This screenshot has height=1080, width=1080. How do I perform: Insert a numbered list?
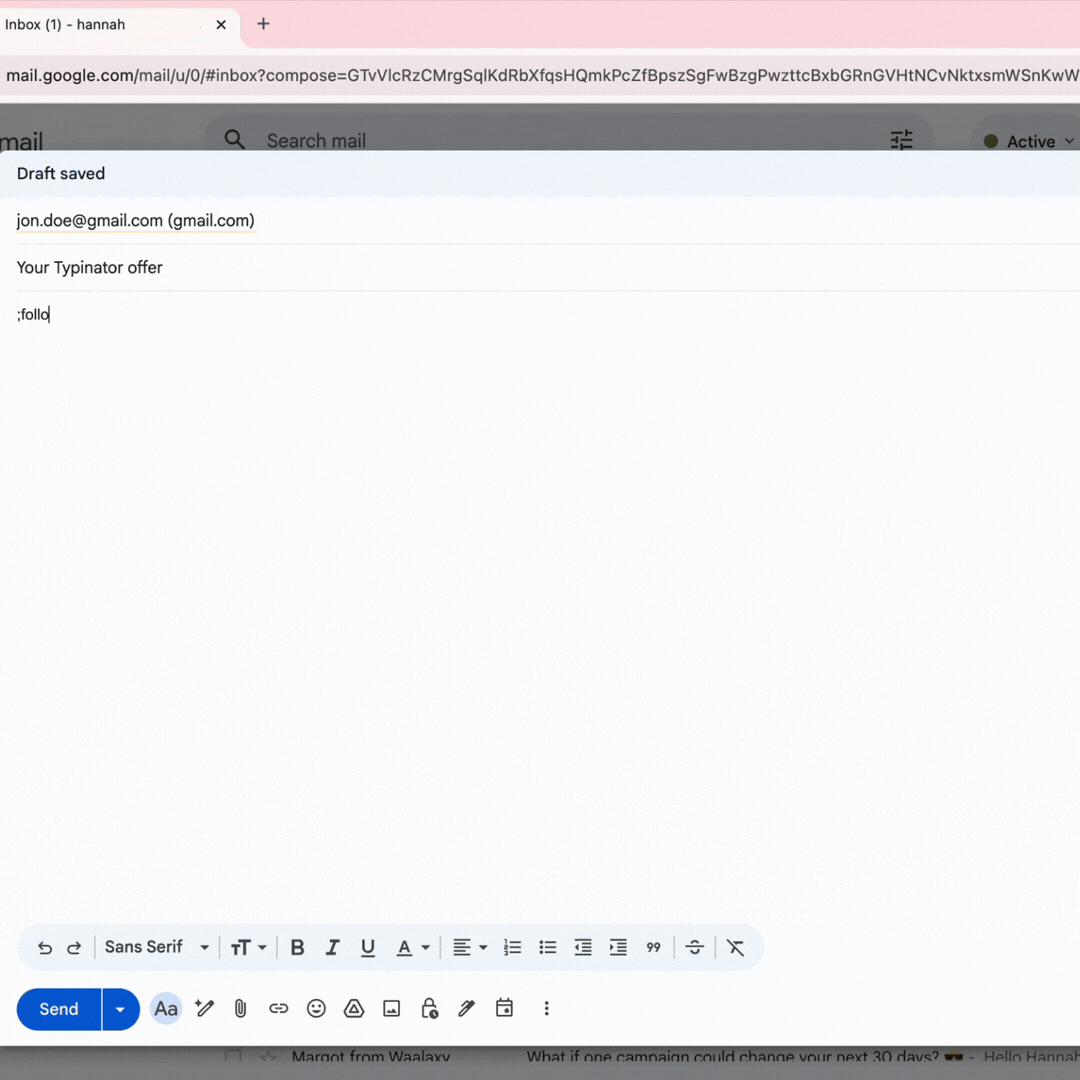(512, 948)
